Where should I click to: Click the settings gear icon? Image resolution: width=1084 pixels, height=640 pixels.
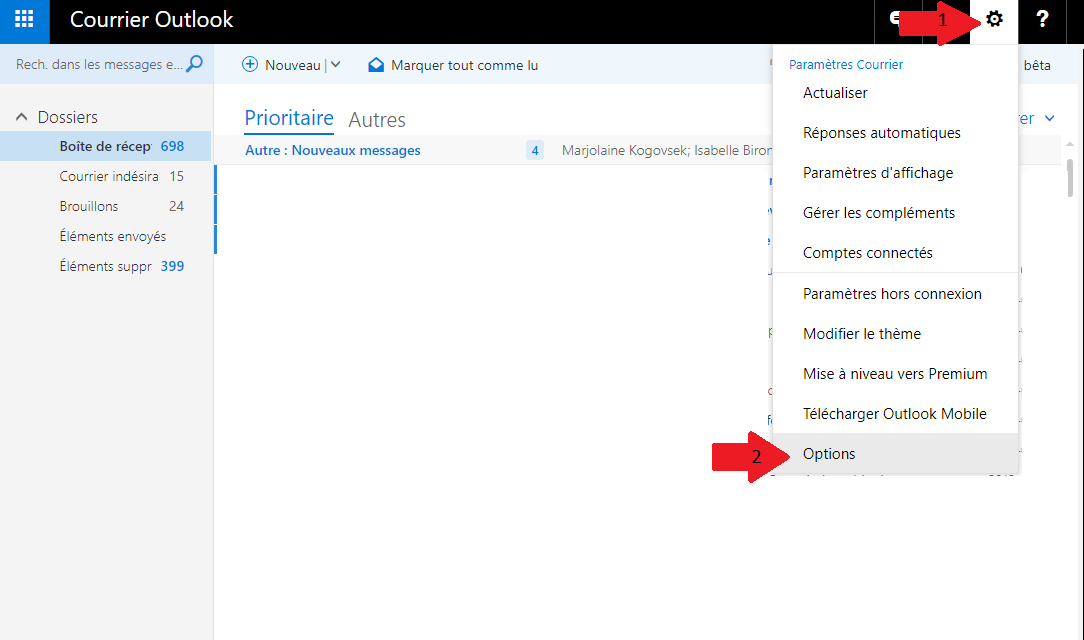pos(994,19)
